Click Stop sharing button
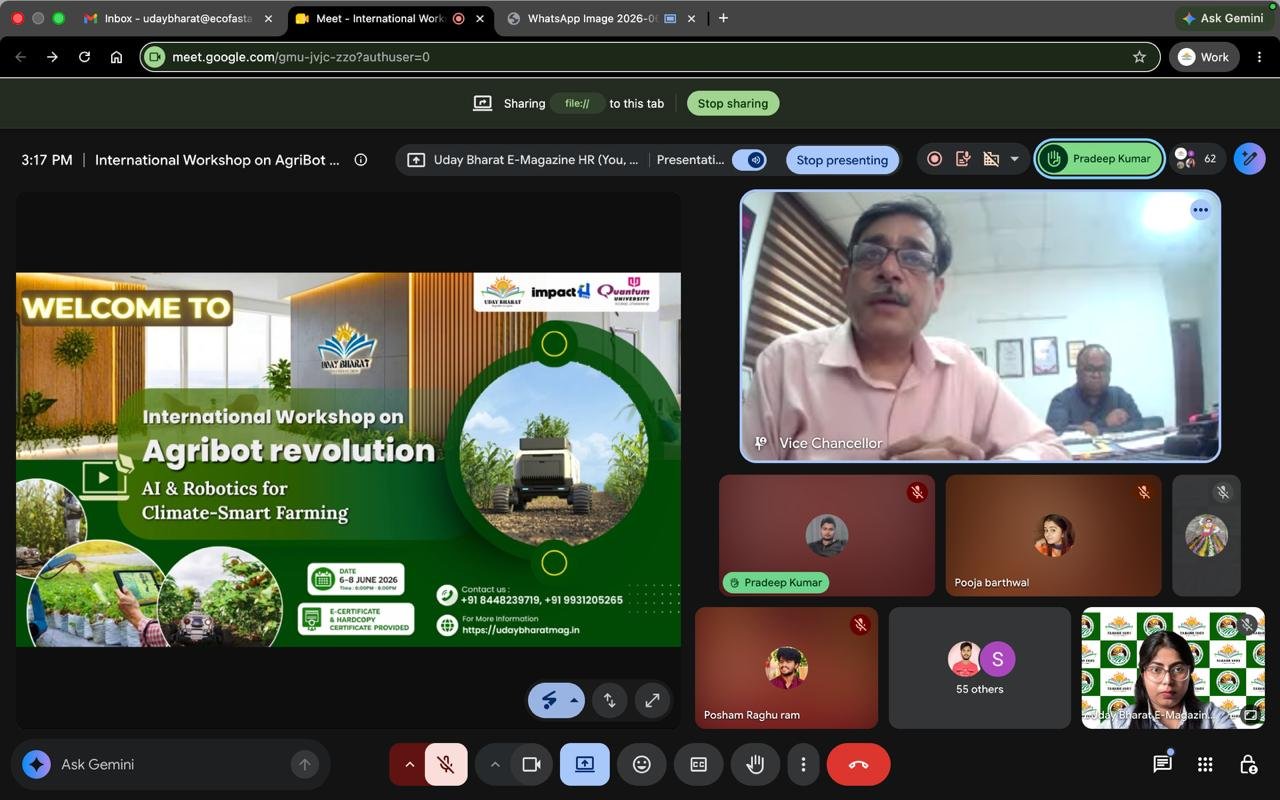Image resolution: width=1280 pixels, height=800 pixels. pyautogui.click(x=733, y=103)
